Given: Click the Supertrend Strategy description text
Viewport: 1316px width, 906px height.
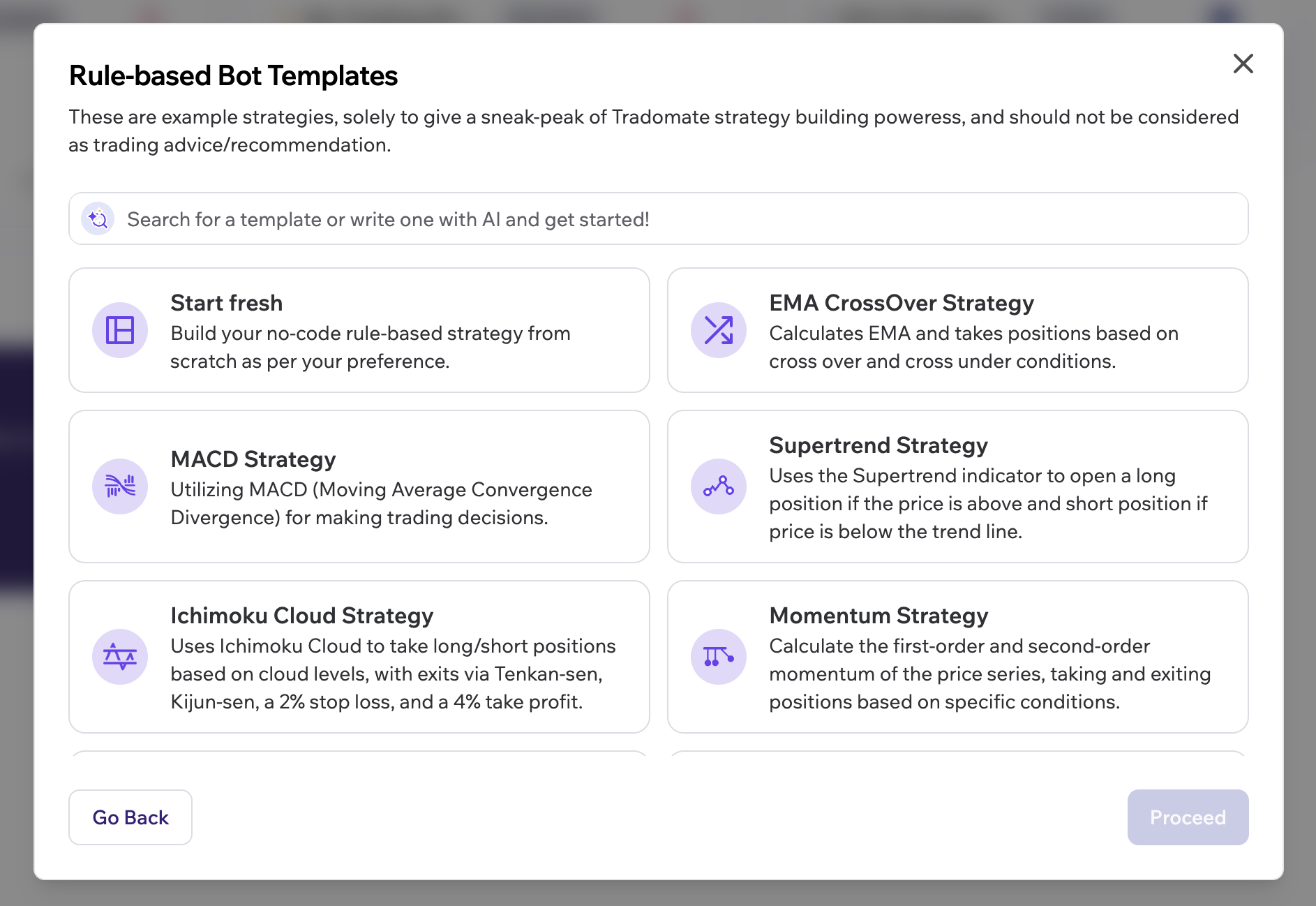Looking at the screenshot, I should [x=987, y=504].
